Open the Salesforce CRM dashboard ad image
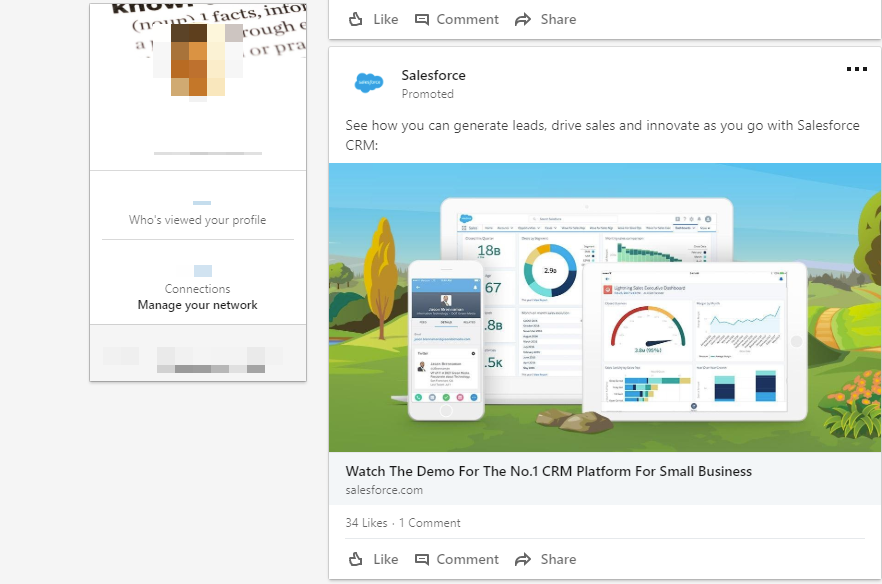This screenshot has width=882, height=584. [x=605, y=307]
